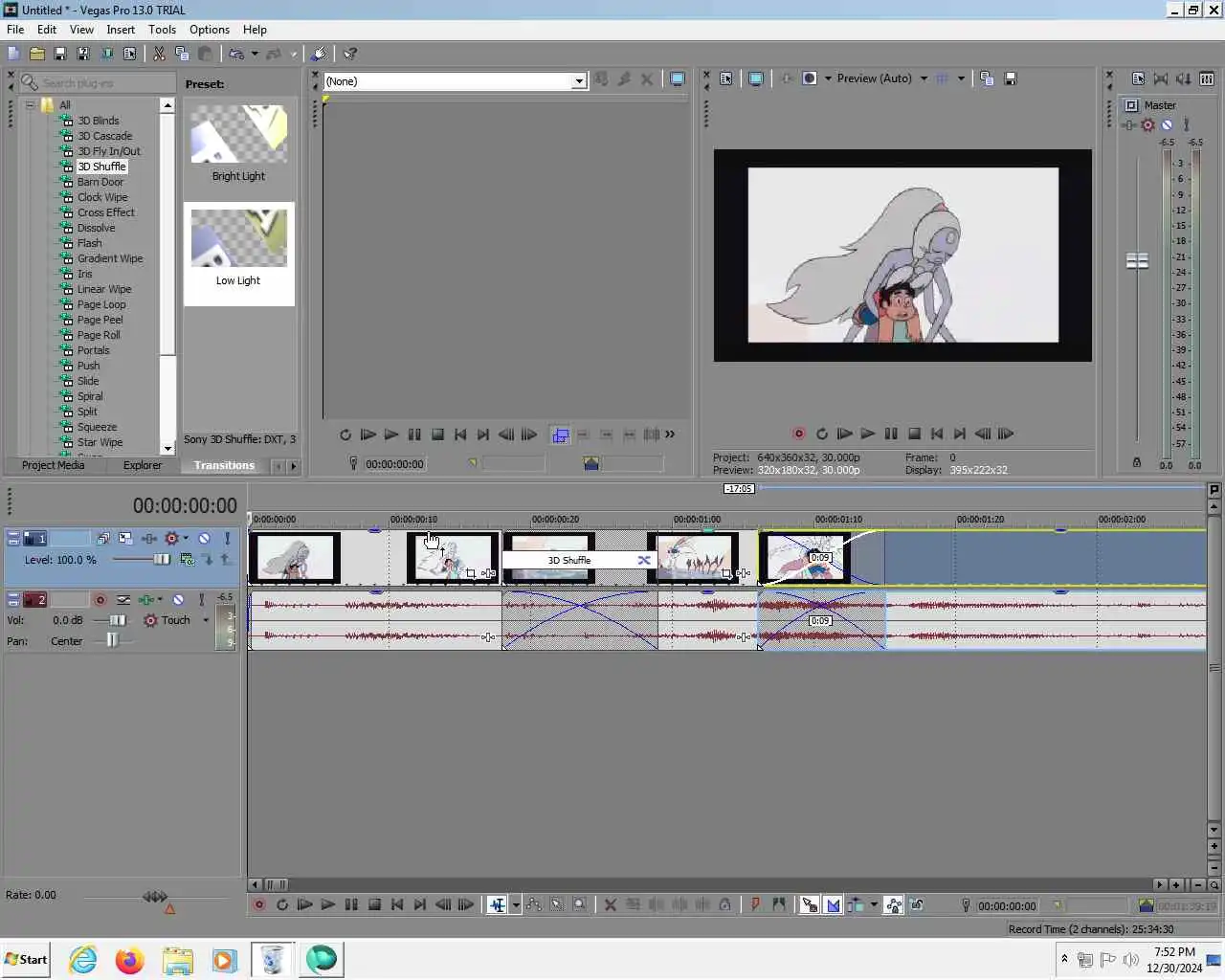Select Cross Effect transition in list
The width and height of the screenshot is (1225, 980).
(106, 212)
